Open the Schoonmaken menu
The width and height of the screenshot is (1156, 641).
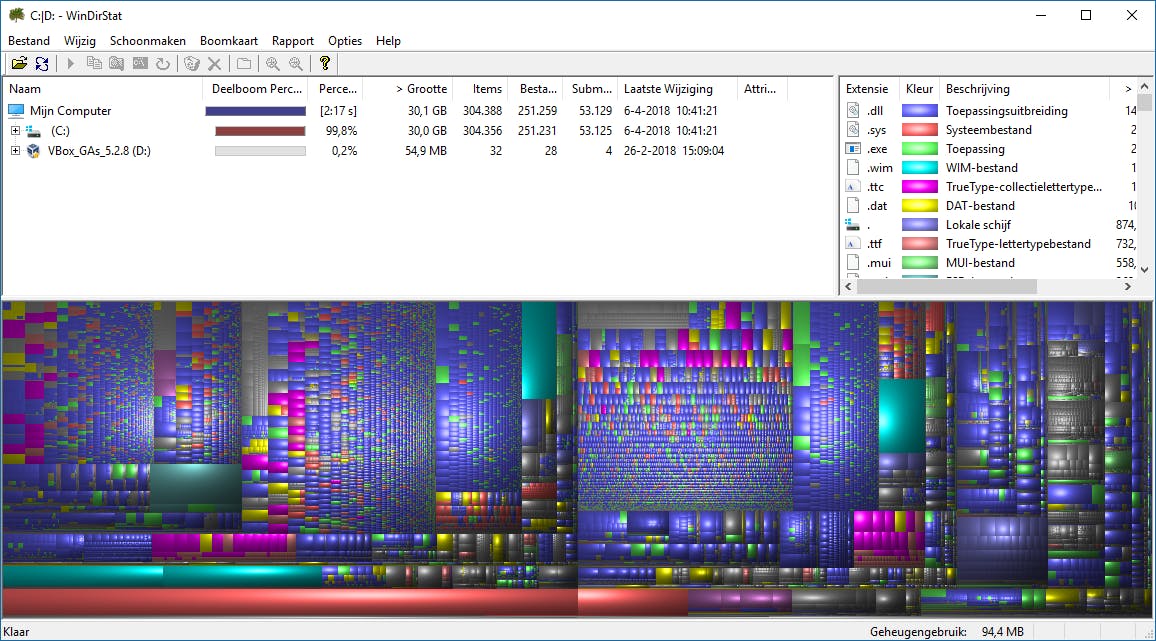pyautogui.click(x=148, y=41)
